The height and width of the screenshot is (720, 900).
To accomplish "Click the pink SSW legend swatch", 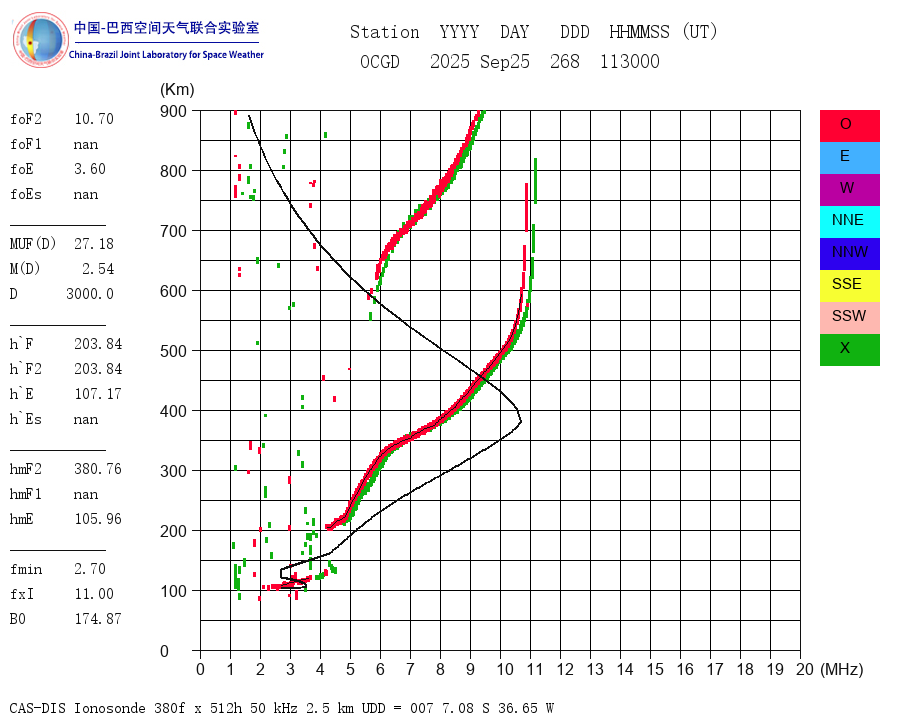I will click(849, 318).
